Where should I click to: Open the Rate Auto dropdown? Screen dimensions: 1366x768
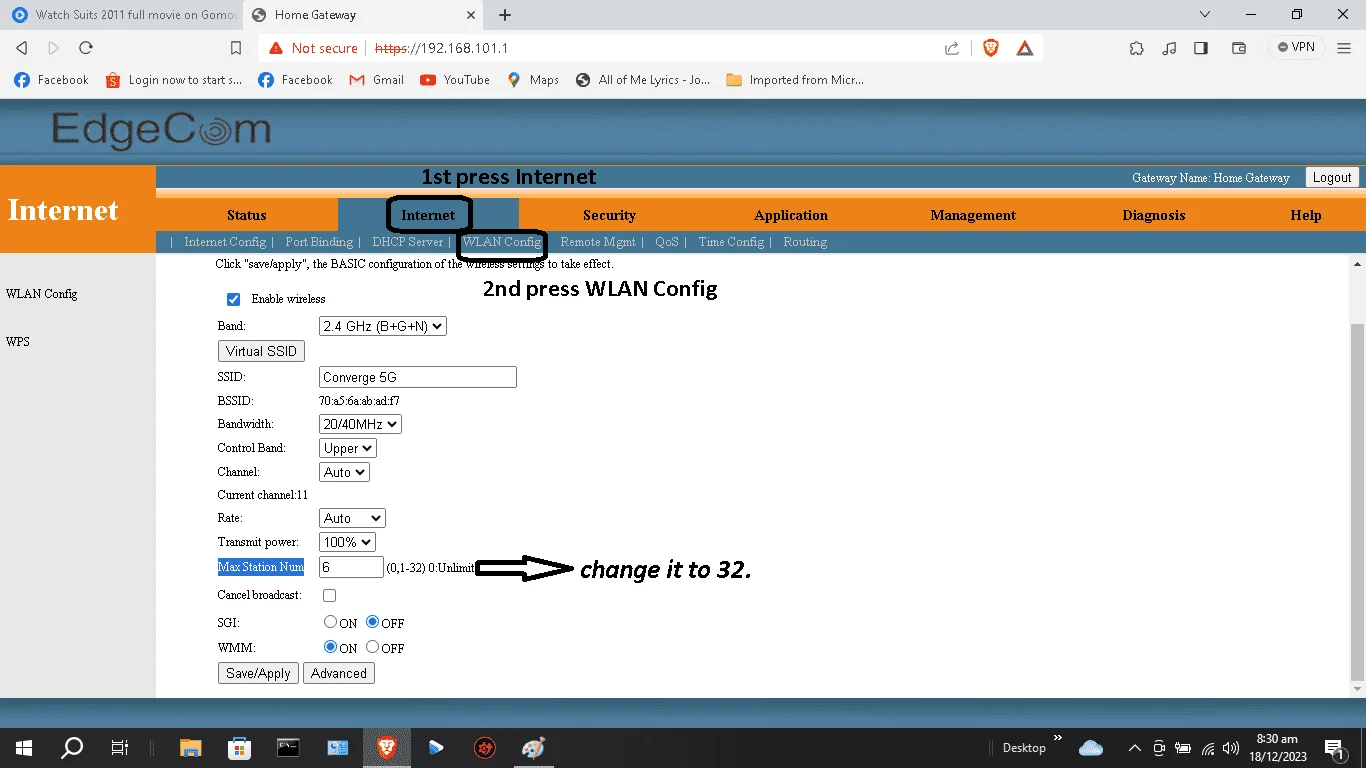(x=352, y=518)
